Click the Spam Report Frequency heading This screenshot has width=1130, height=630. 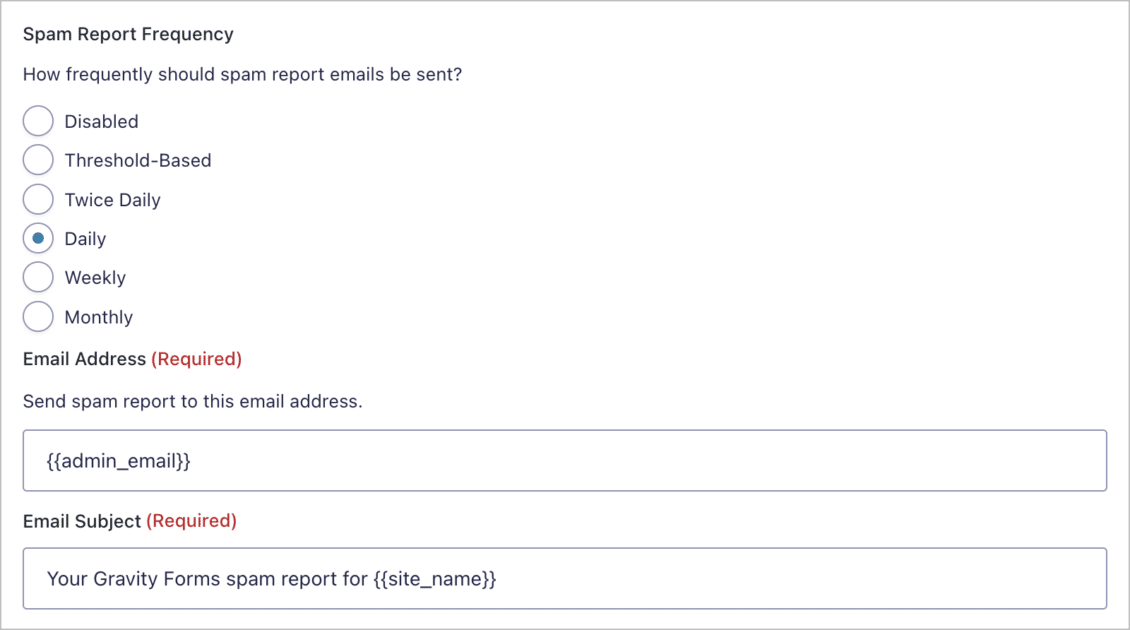127,33
